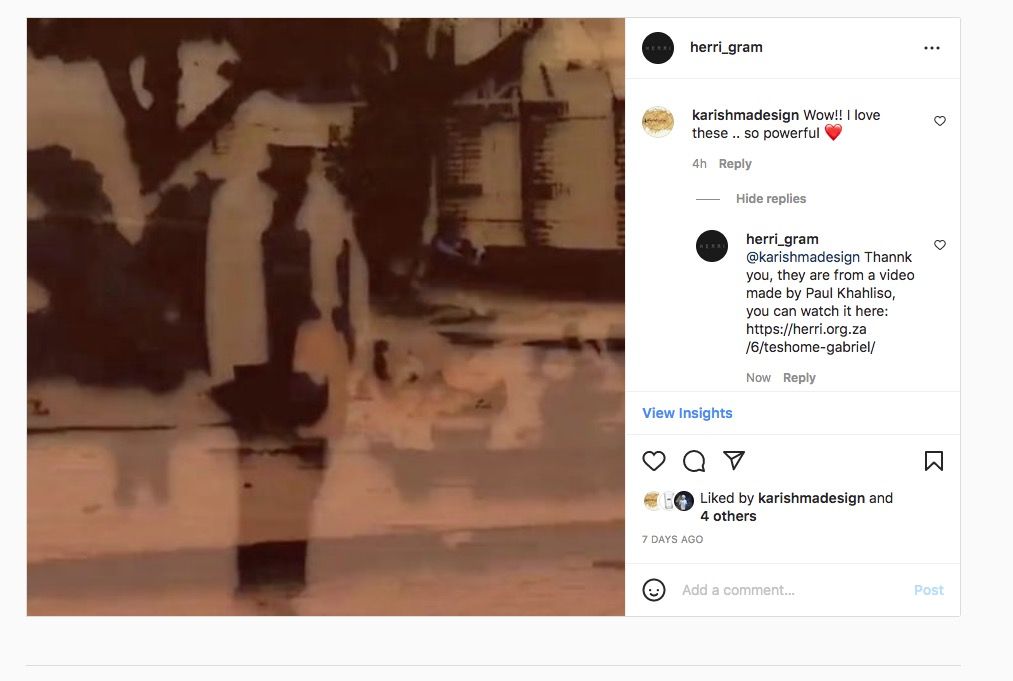Open View Insights link
This screenshot has height=681, width=1013.
tap(687, 413)
